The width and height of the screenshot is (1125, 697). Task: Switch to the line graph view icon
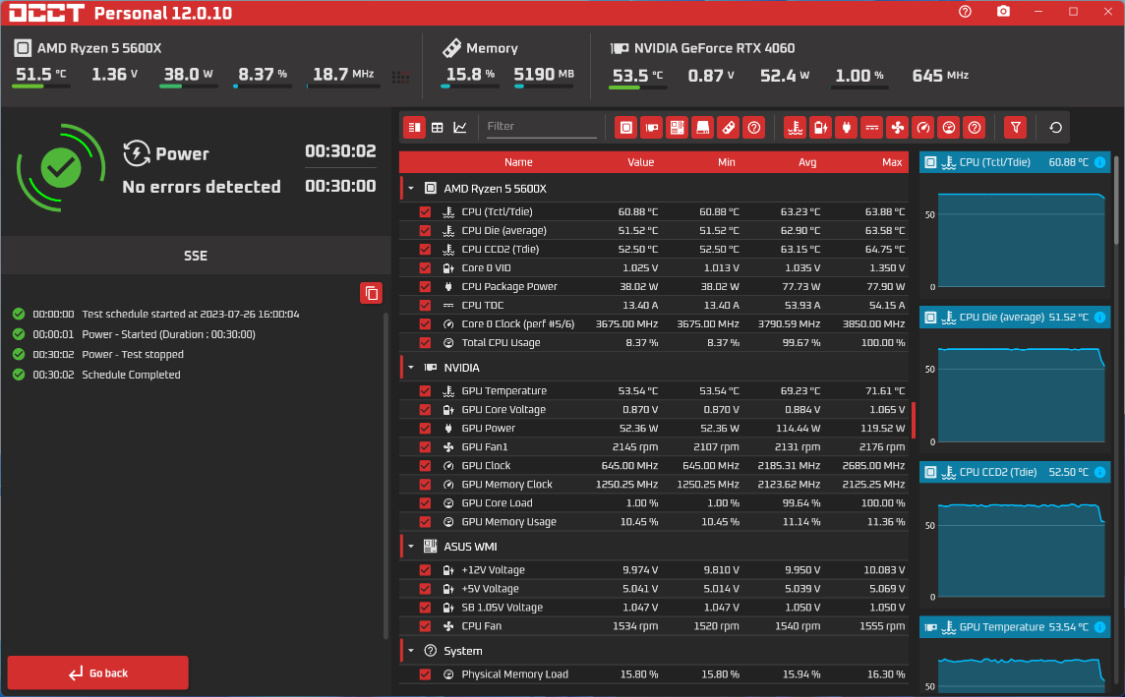[460, 128]
